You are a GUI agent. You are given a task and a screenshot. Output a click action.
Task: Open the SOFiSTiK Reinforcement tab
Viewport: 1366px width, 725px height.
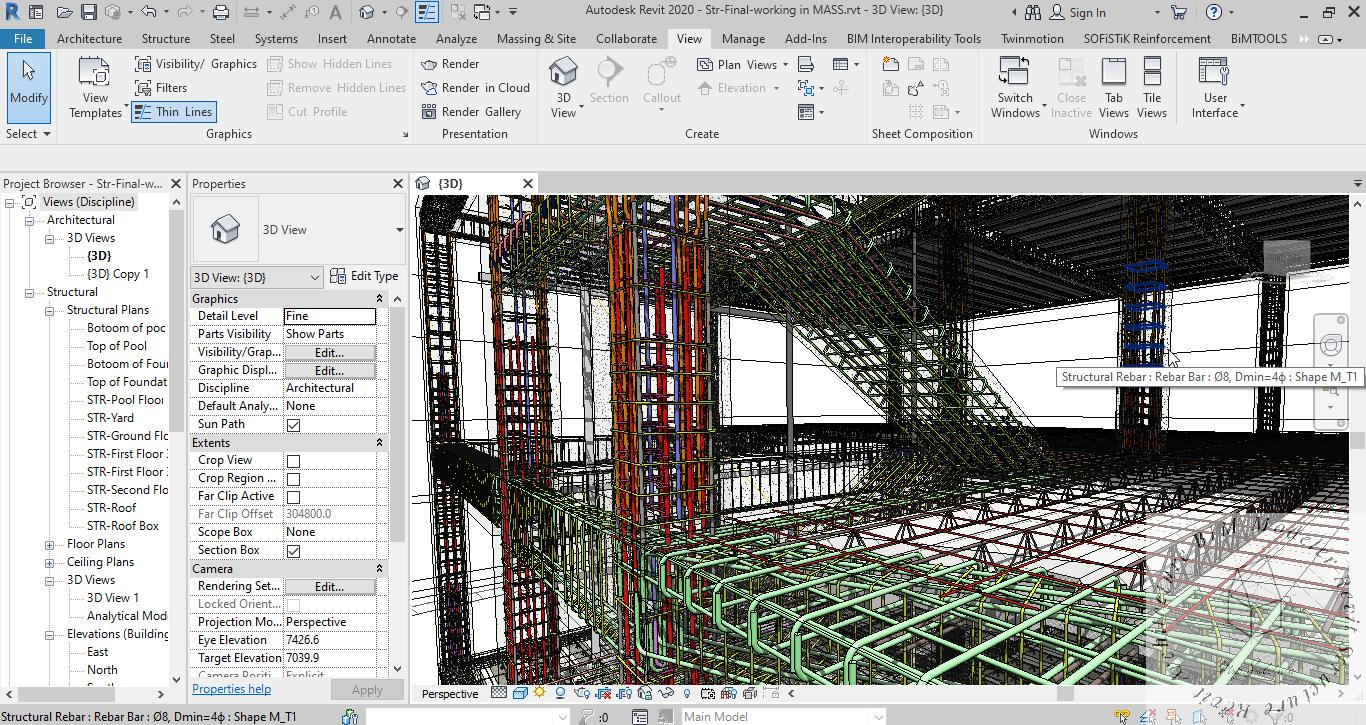click(x=1147, y=38)
